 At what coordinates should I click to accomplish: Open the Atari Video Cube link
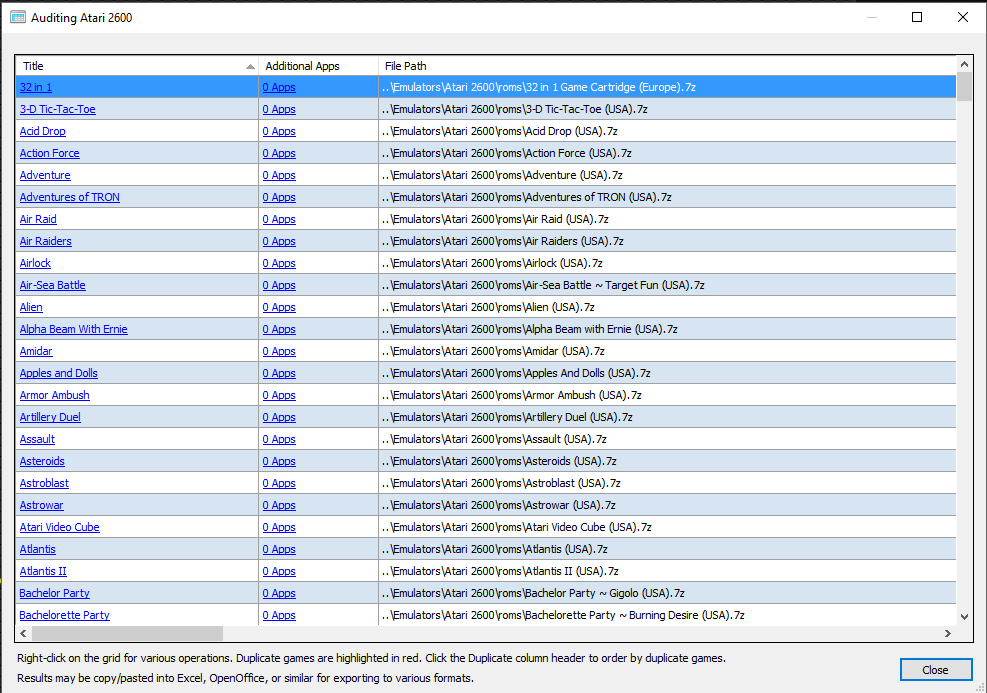pos(59,527)
